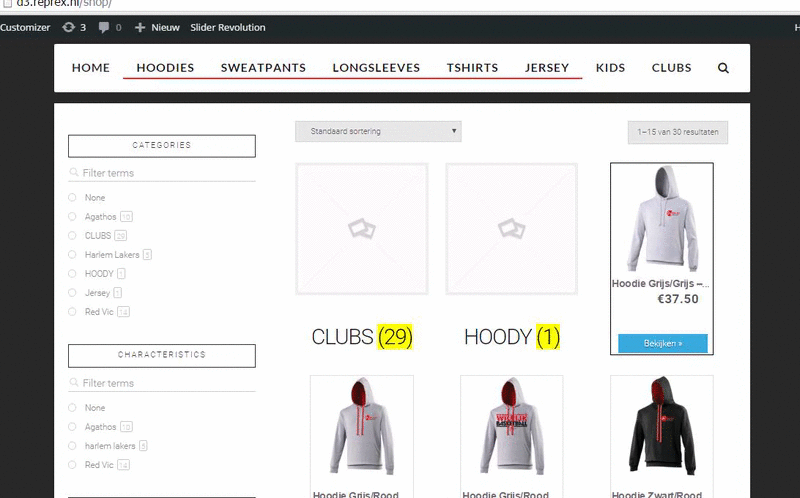The image size is (800, 498).
Task: Select Red Vic under Characteristics
Action: tap(72, 464)
